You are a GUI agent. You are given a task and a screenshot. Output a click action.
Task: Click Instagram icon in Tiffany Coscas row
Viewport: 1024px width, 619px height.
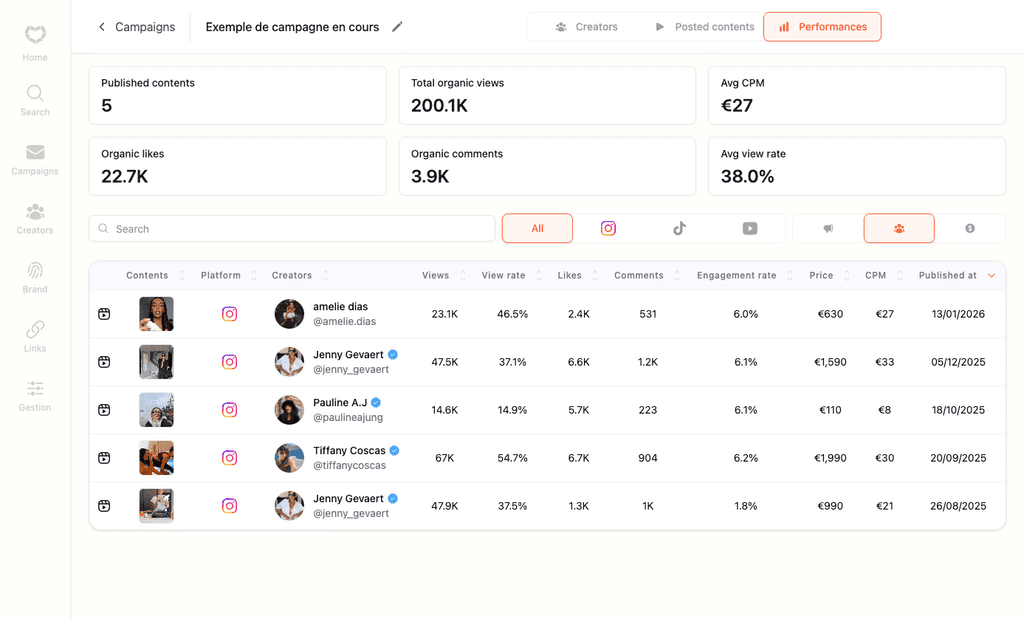[229, 458]
